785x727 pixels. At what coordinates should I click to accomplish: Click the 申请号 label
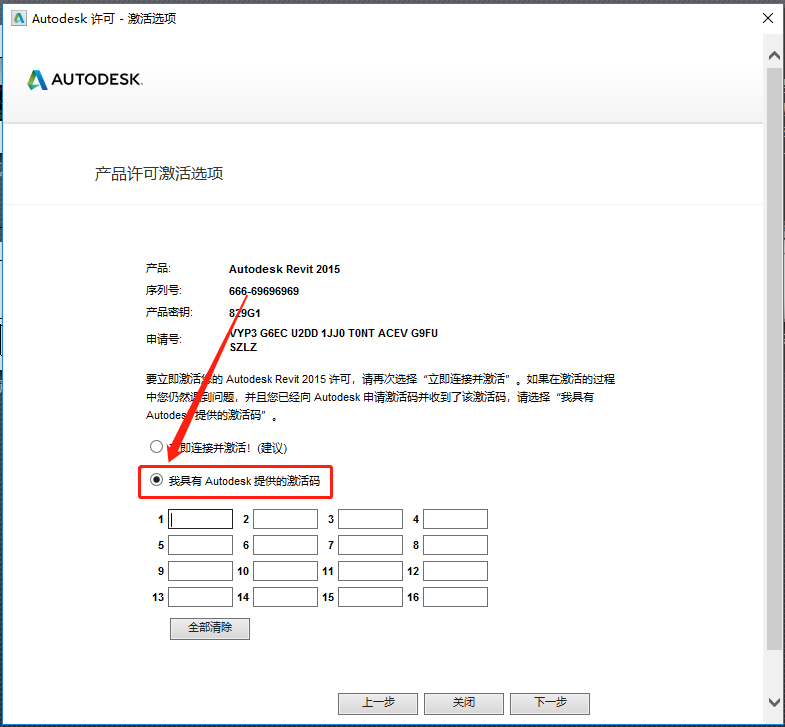(x=164, y=339)
